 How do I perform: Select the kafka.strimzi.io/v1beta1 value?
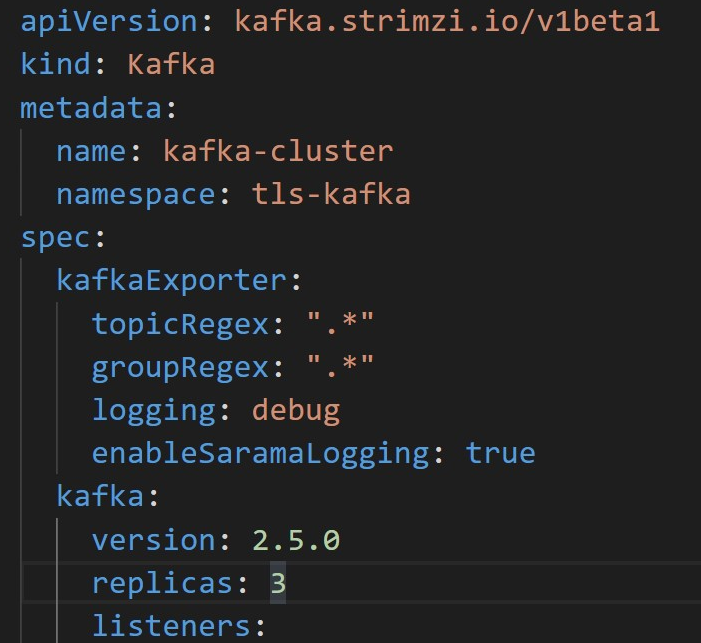coord(447,21)
